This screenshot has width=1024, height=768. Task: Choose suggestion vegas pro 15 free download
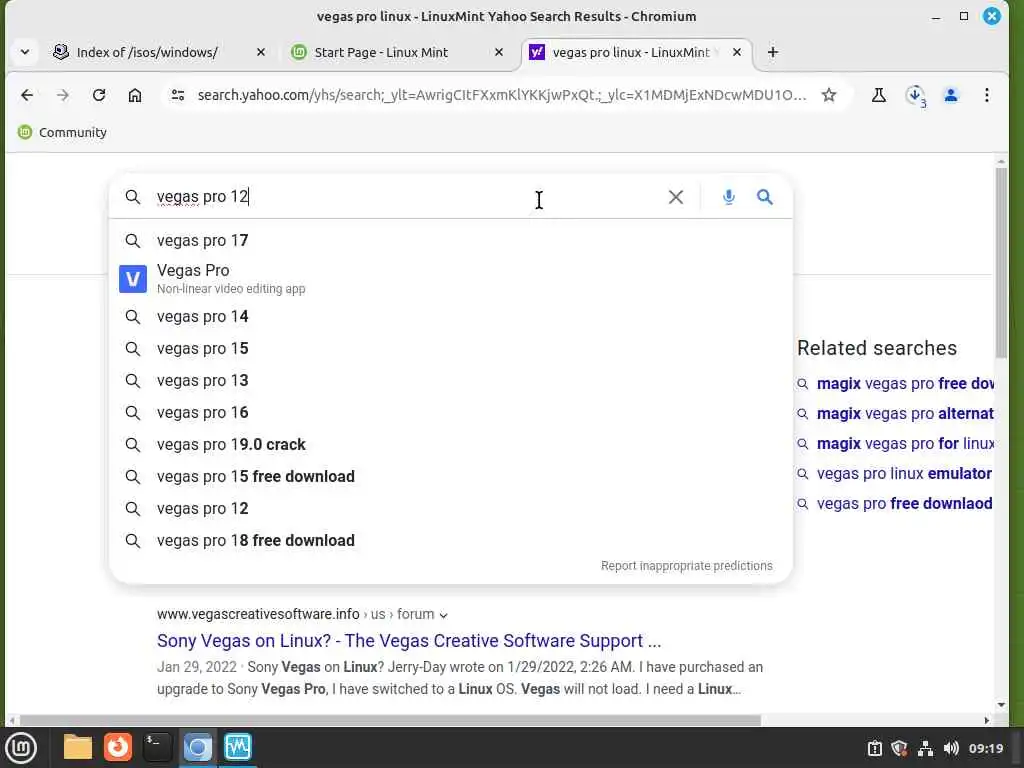pos(451,477)
